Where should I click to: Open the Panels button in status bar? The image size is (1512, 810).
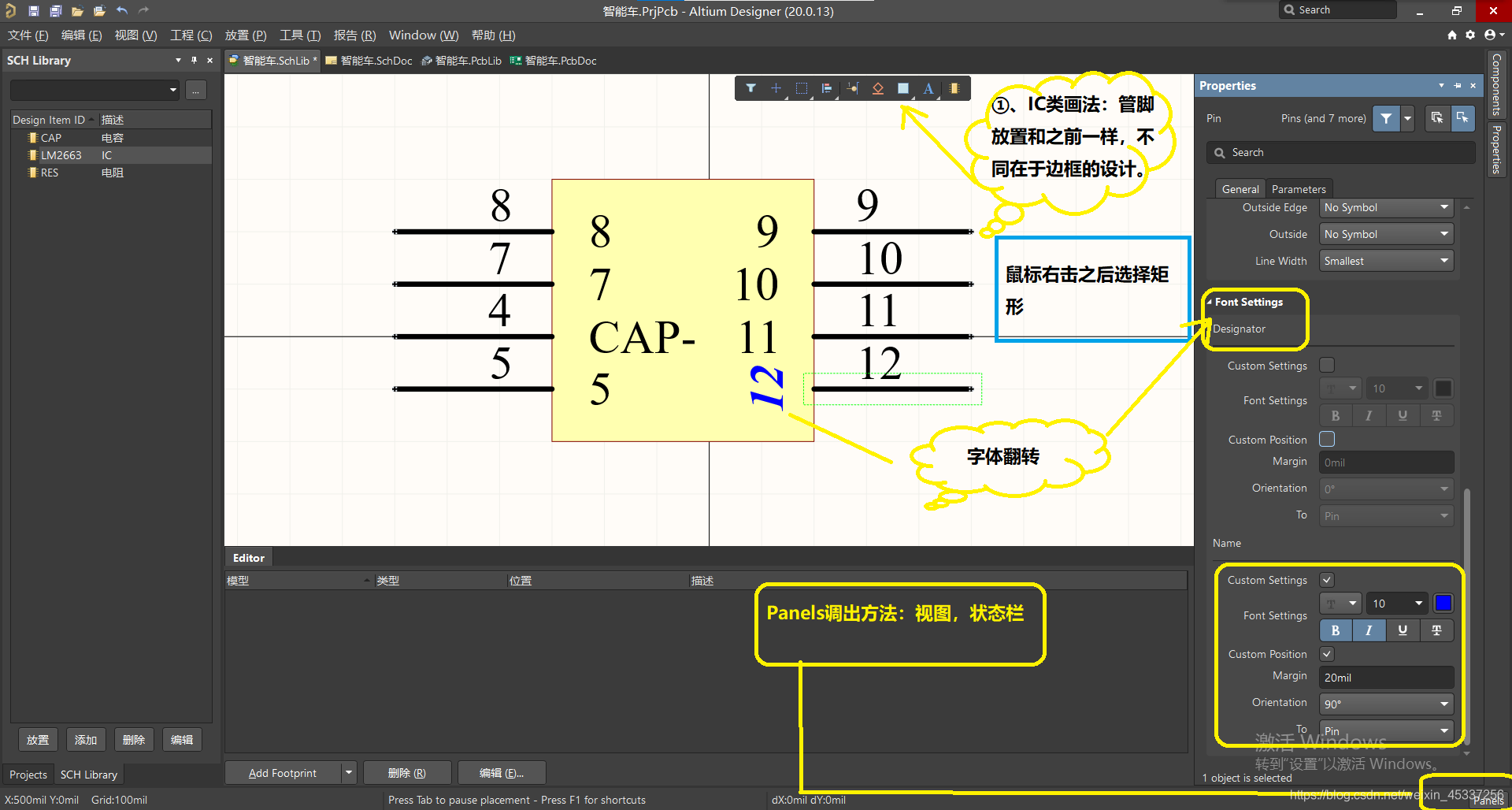[1488, 801]
